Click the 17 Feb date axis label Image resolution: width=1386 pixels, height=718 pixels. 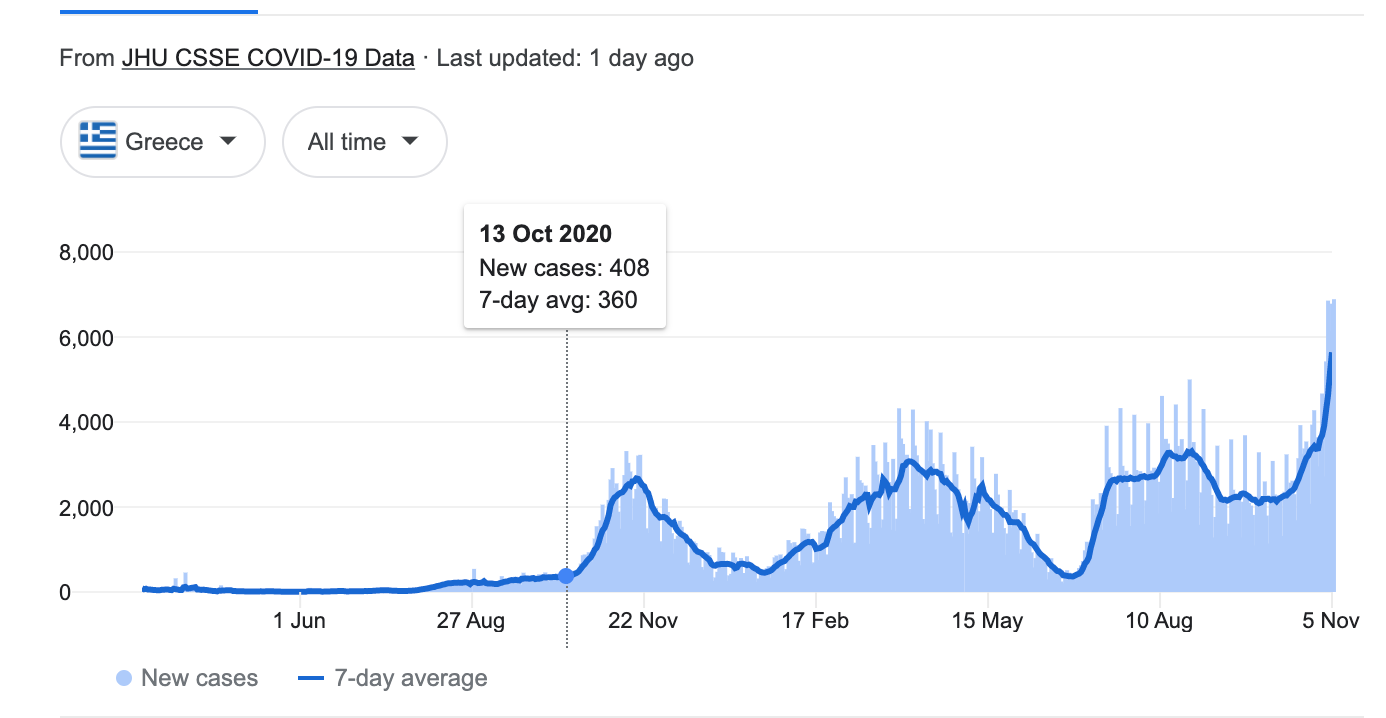point(815,622)
